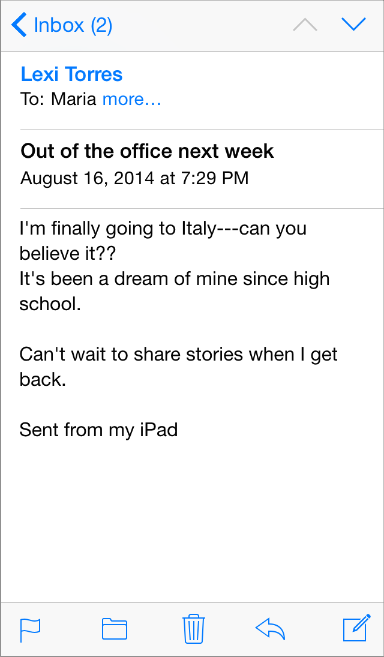384x657 pixels.
Task: Delete the email with the trash icon
Action: (x=194, y=628)
